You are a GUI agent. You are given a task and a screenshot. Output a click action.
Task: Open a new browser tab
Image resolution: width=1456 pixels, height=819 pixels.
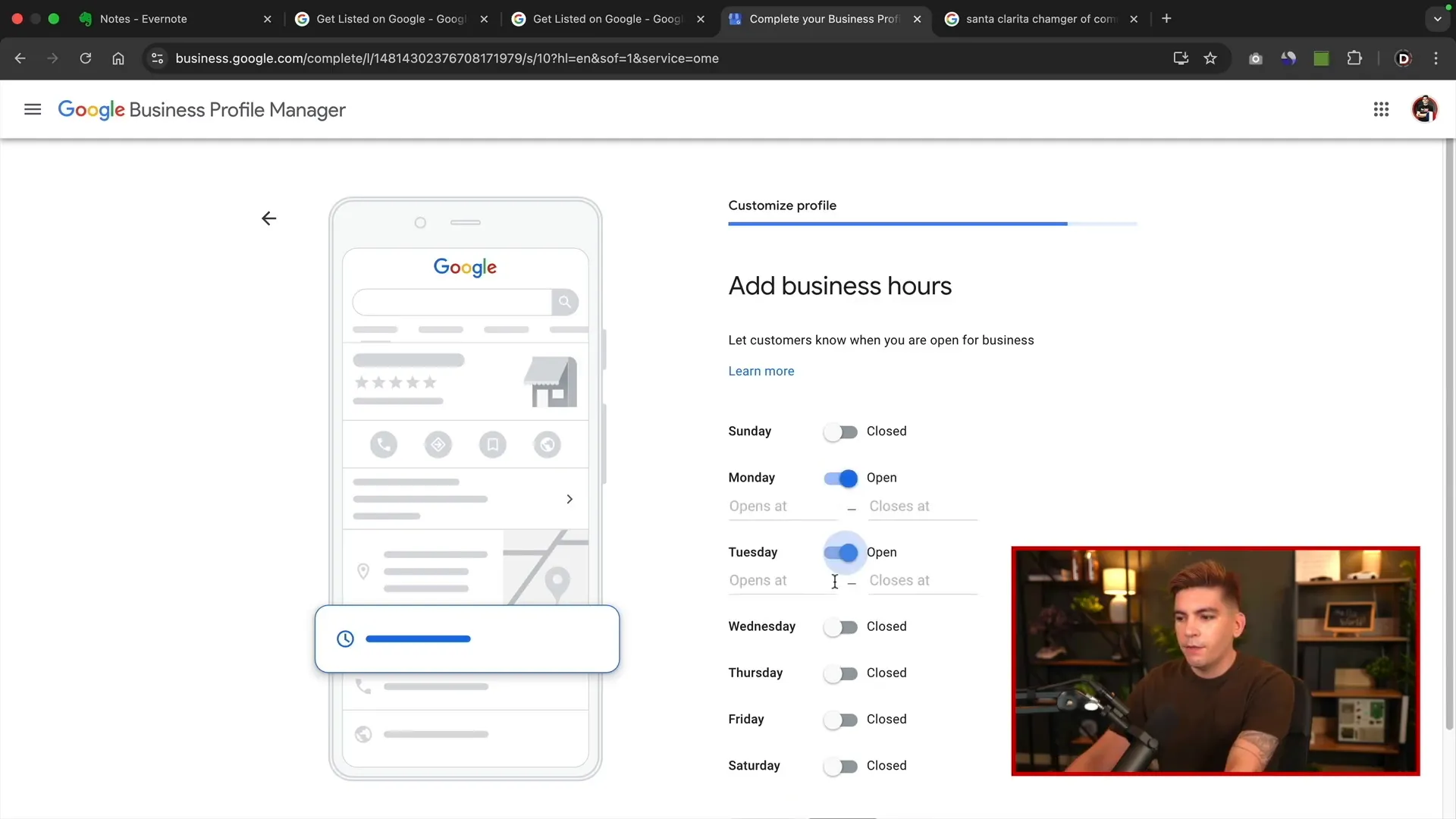1166,19
